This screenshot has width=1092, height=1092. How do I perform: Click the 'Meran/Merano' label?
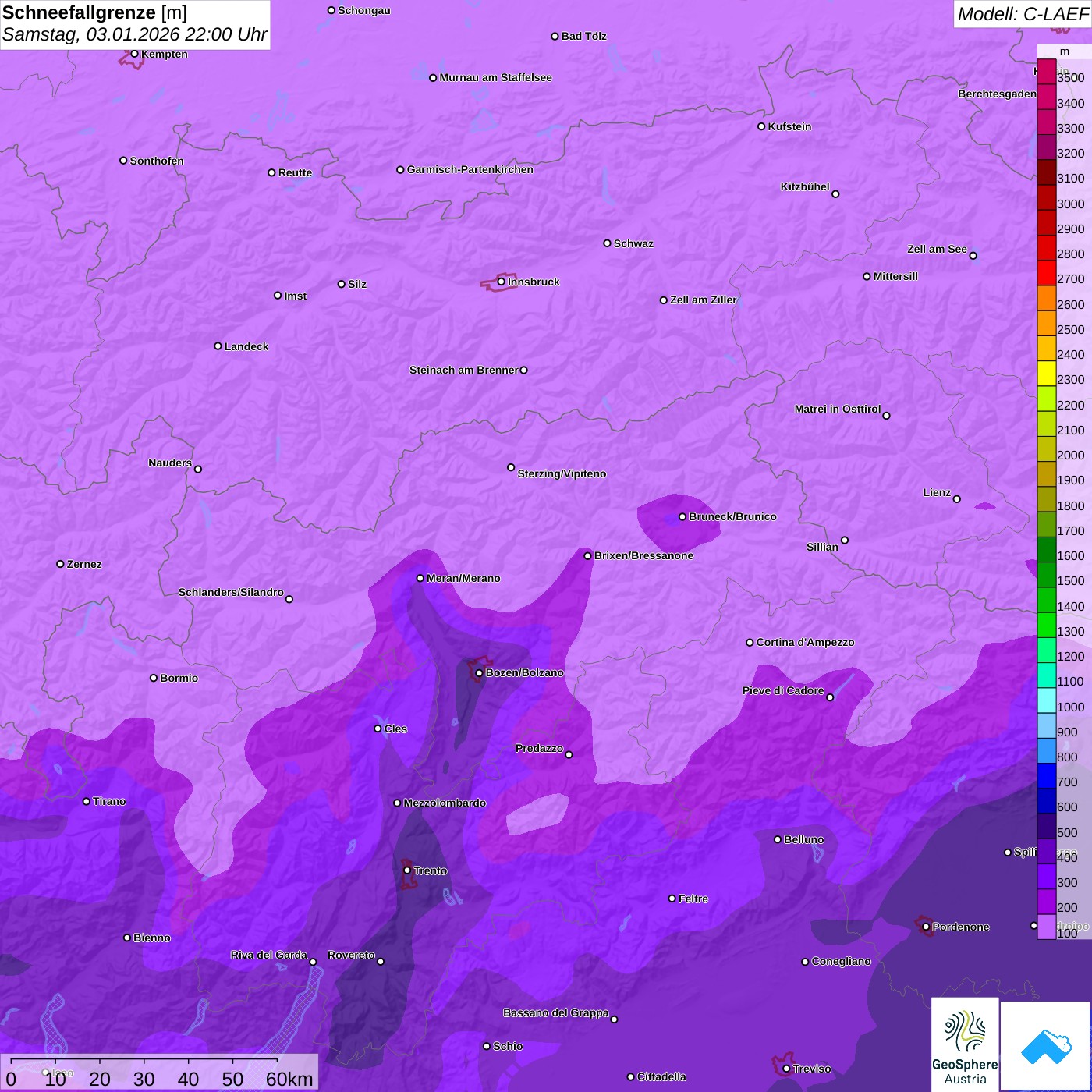tap(463, 578)
